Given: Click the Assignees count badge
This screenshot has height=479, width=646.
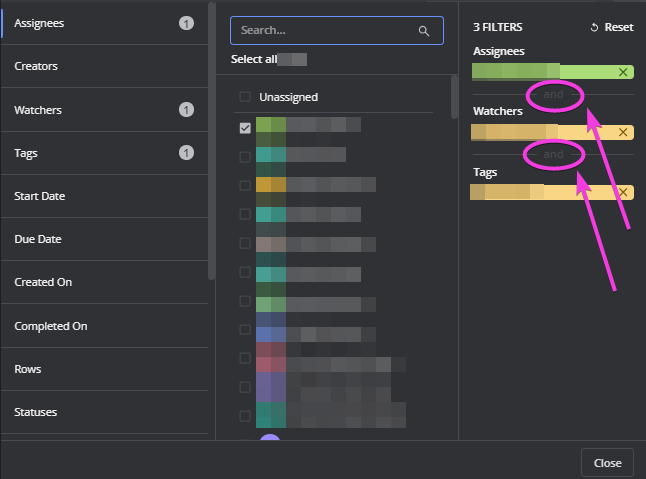Looking at the screenshot, I should (186, 23).
